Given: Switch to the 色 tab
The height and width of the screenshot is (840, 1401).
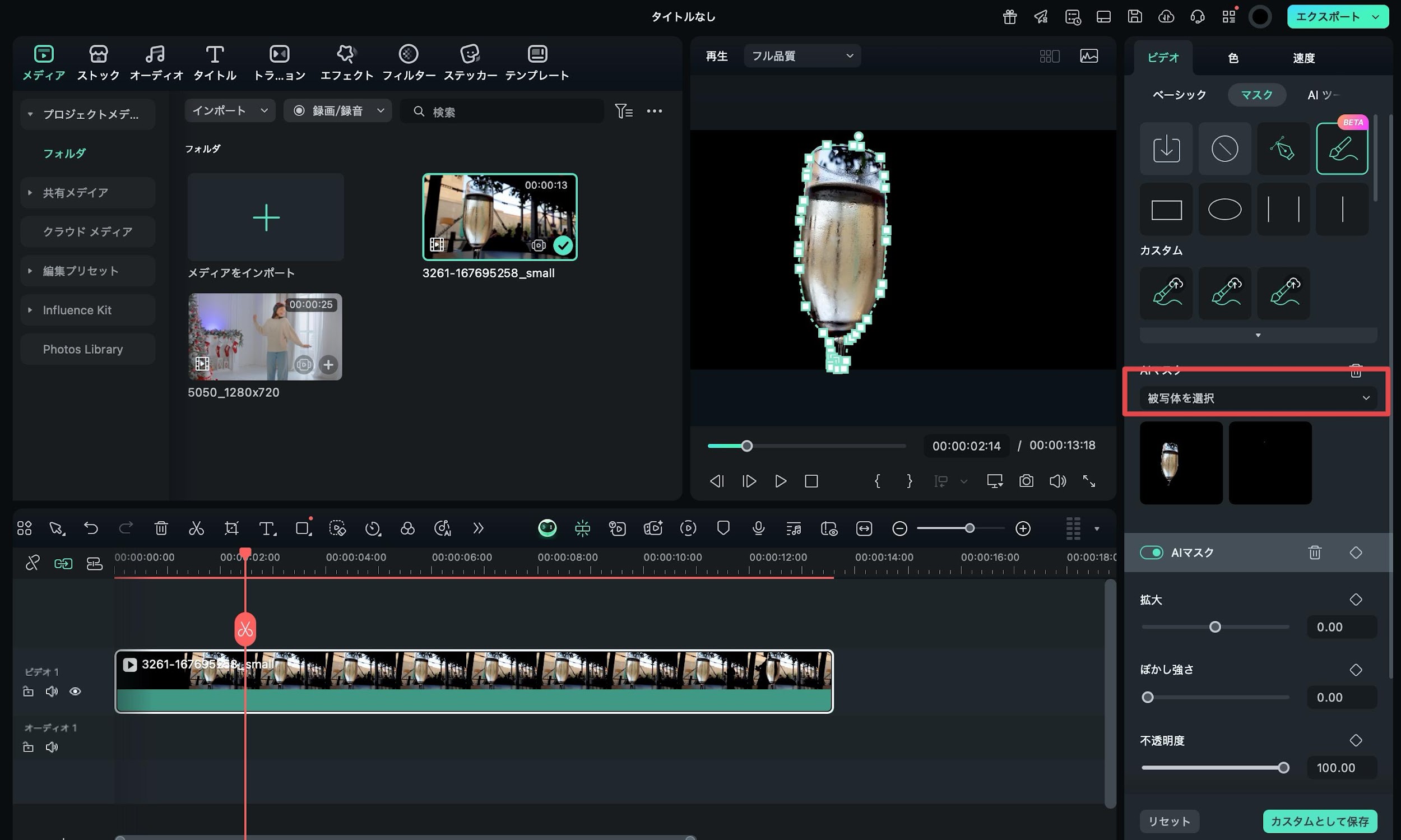Looking at the screenshot, I should (1233, 58).
